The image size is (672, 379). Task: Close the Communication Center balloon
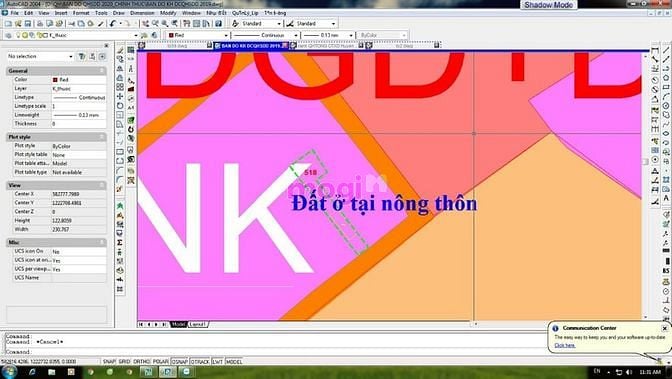[x=664, y=328]
